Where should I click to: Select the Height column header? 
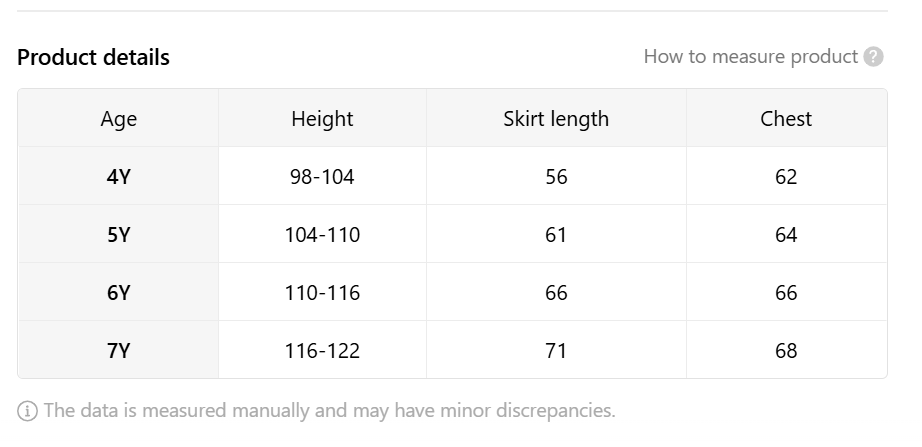(322, 119)
